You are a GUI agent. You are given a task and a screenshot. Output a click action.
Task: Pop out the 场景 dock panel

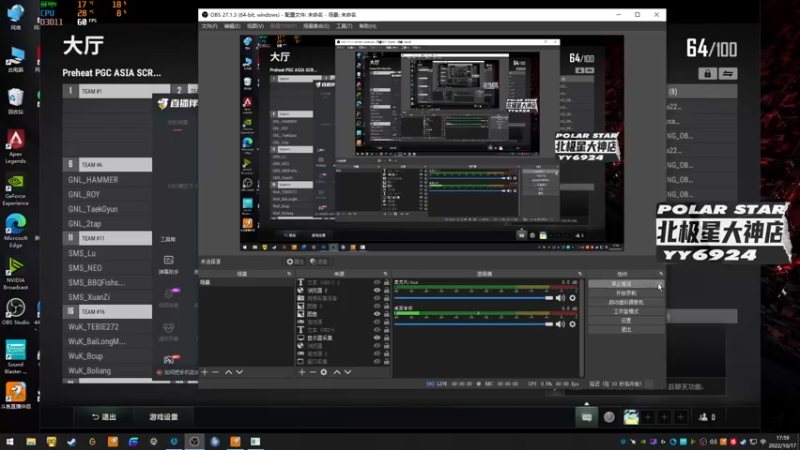coord(289,274)
